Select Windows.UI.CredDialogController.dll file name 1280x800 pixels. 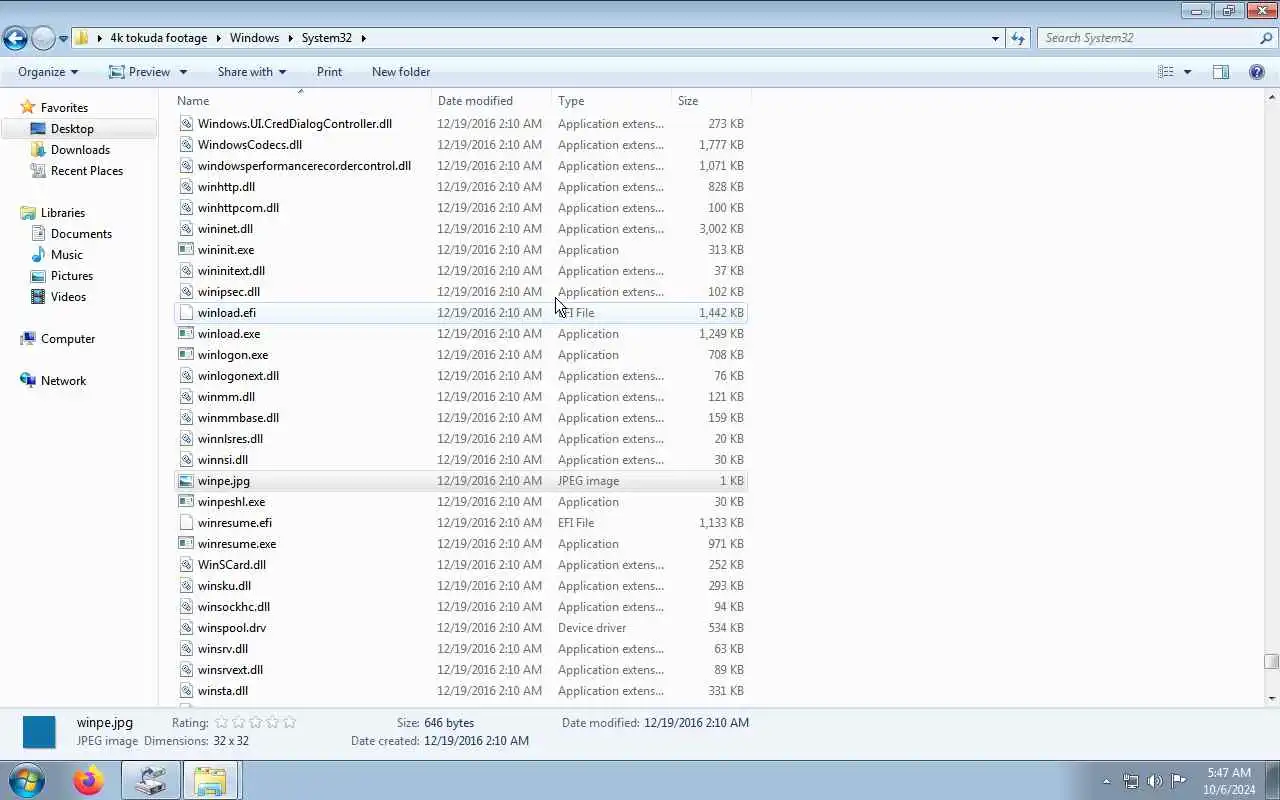(x=295, y=124)
